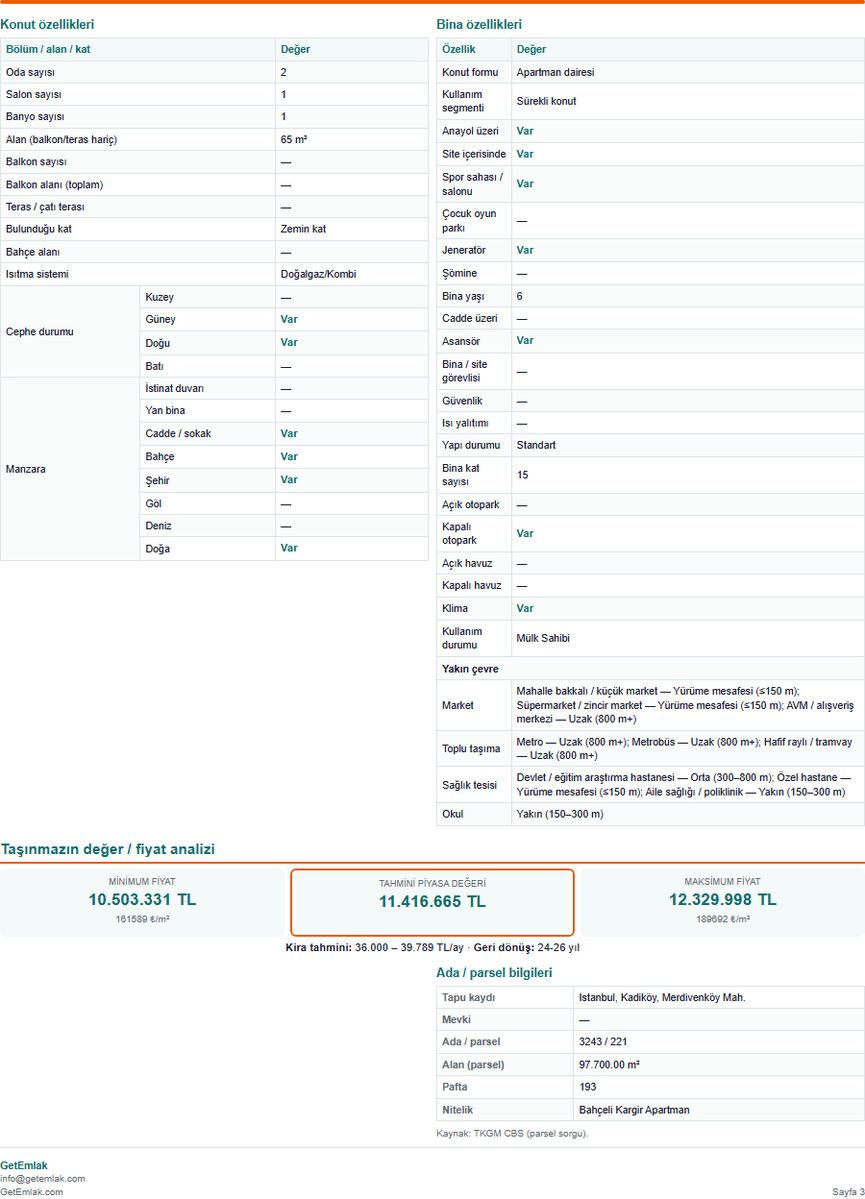The height and width of the screenshot is (1199, 865).
Task: Select the "Okul" row label
Action: click(453, 814)
